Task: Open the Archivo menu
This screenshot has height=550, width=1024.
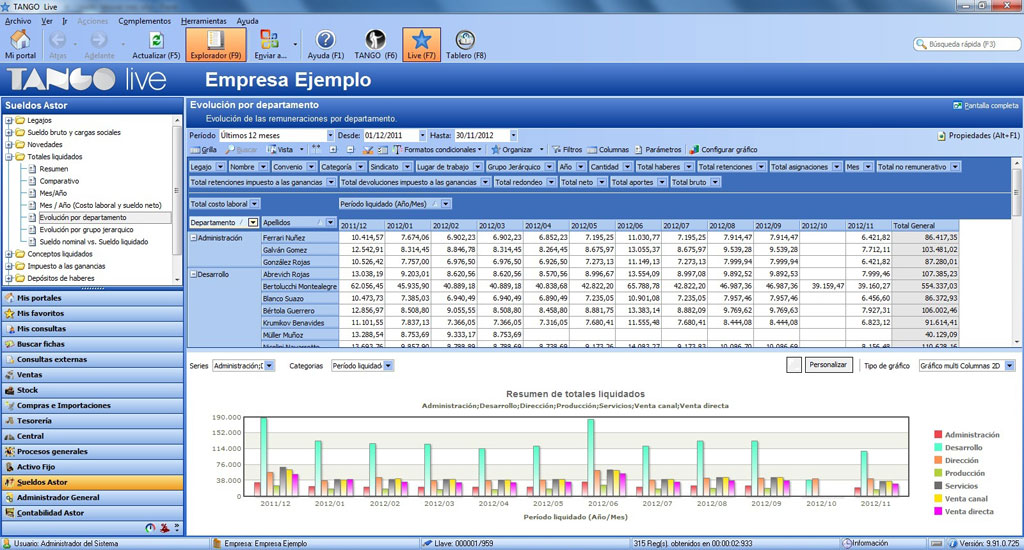Action: 18,21
